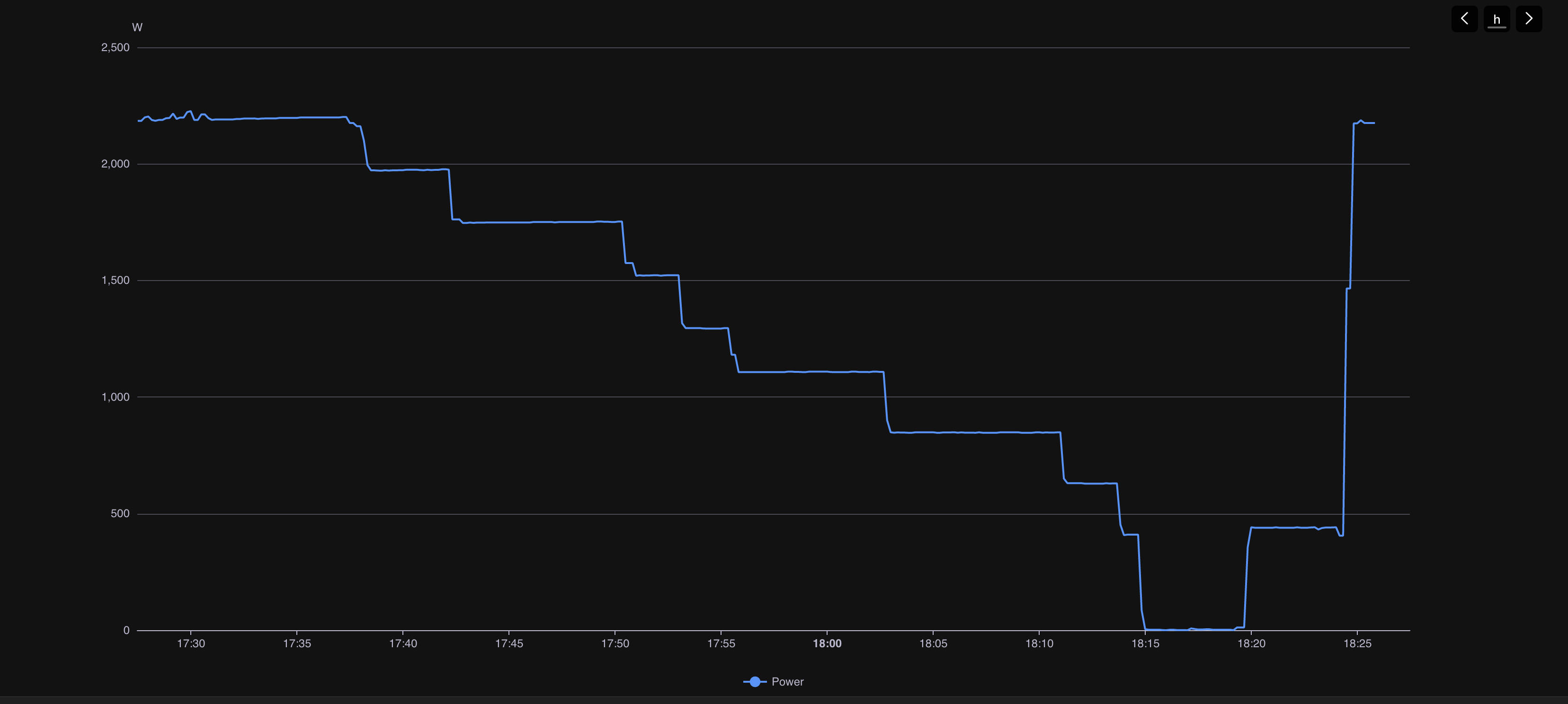Click the 18:25 time label

coord(1357,644)
